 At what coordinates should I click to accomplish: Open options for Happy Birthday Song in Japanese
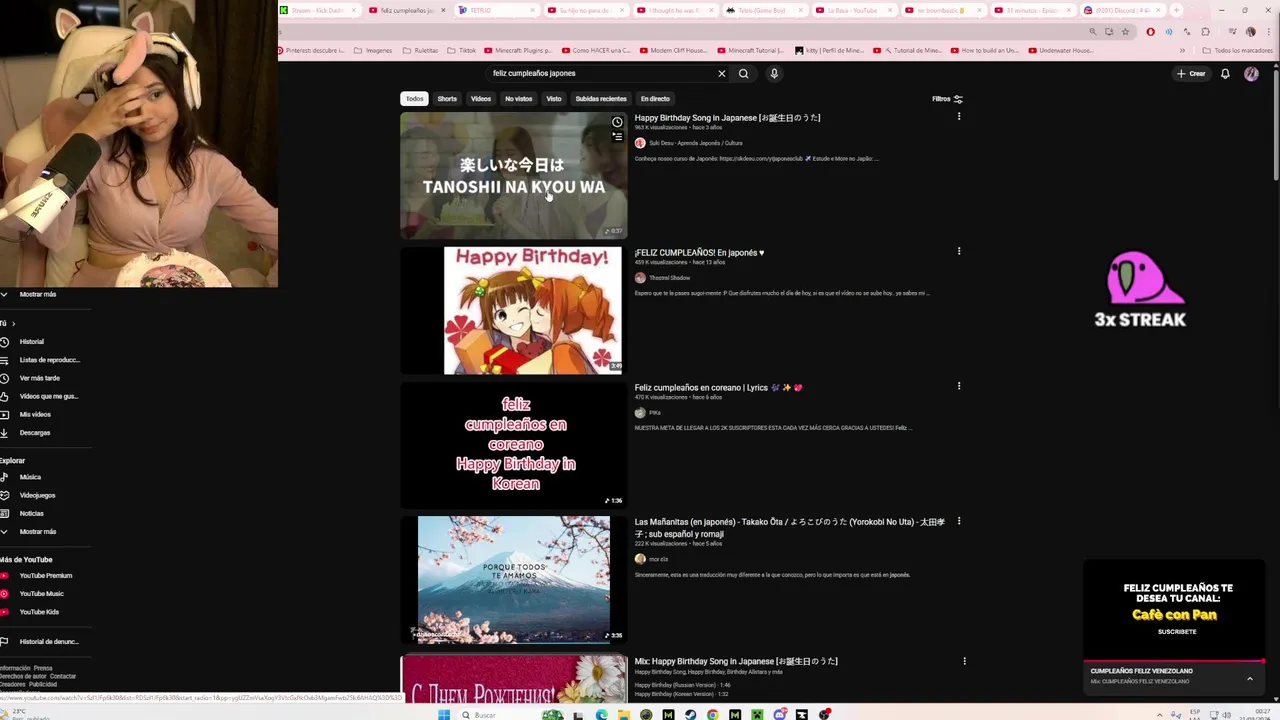pos(959,117)
